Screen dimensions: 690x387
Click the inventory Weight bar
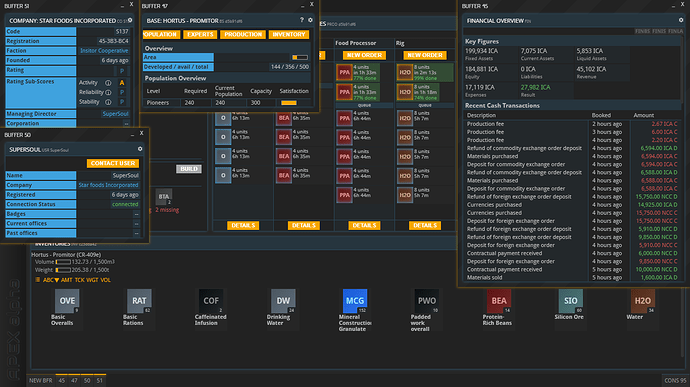pyautogui.click(x=63, y=270)
